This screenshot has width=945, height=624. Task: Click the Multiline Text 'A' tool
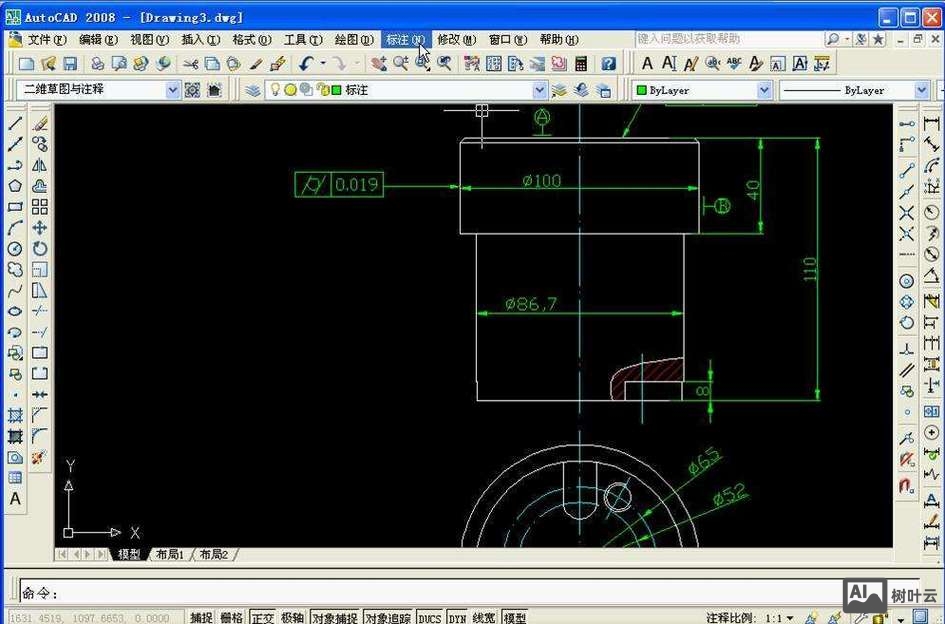tap(15, 498)
